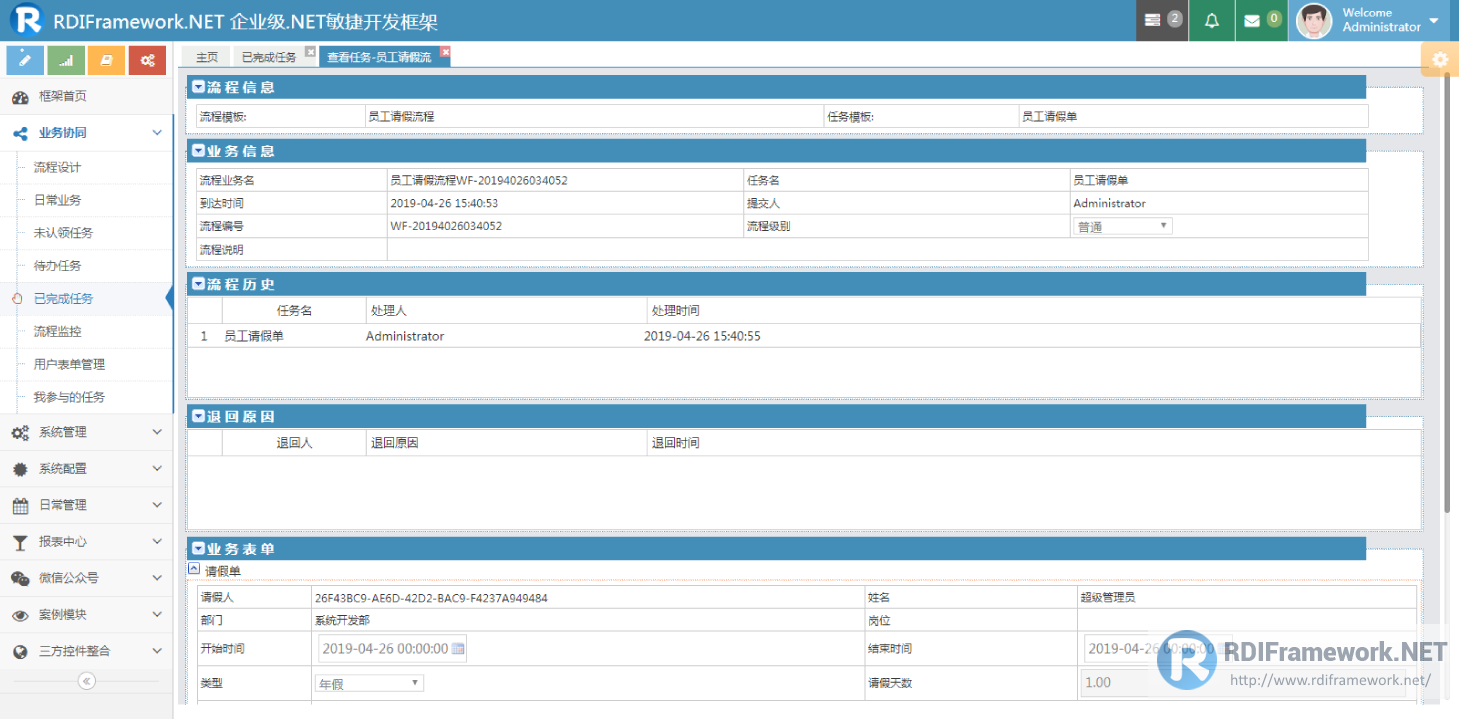Open the Welcome Administrator dropdown arrow
The width and height of the screenshot is (1459, 719).
[x=1434, y=21]
